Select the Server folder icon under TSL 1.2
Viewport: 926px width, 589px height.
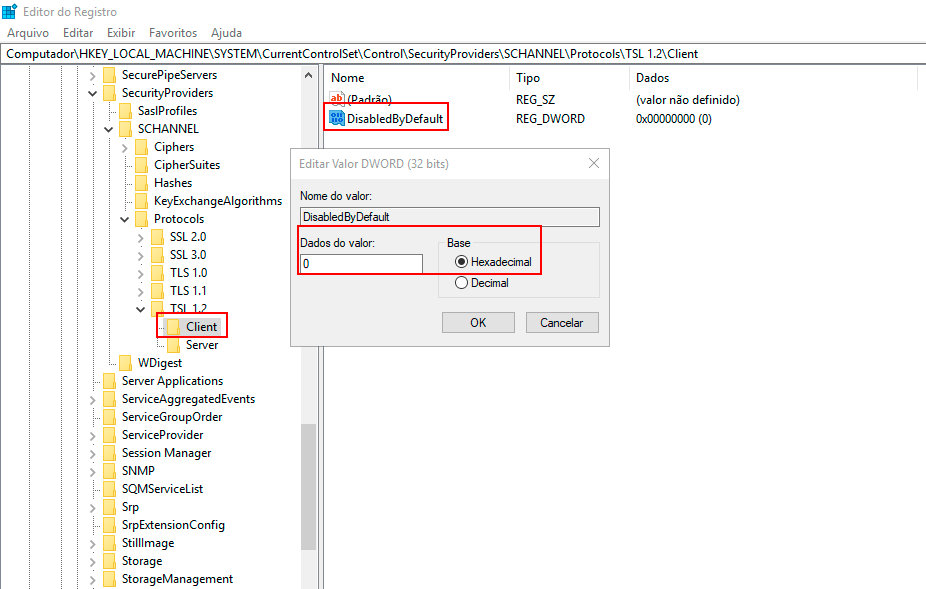coord(173,345)
